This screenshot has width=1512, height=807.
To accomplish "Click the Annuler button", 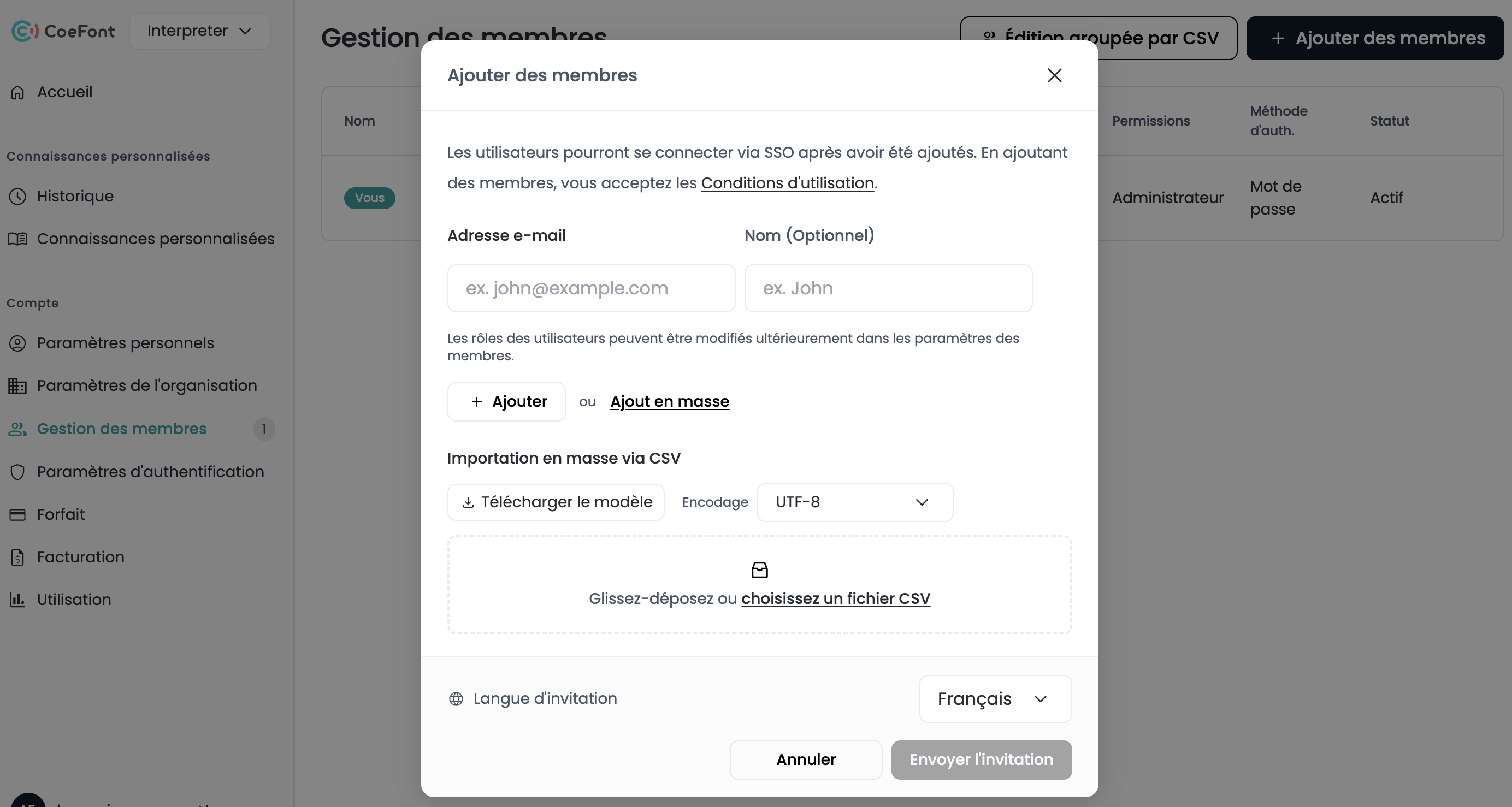I will pos(805,759).
